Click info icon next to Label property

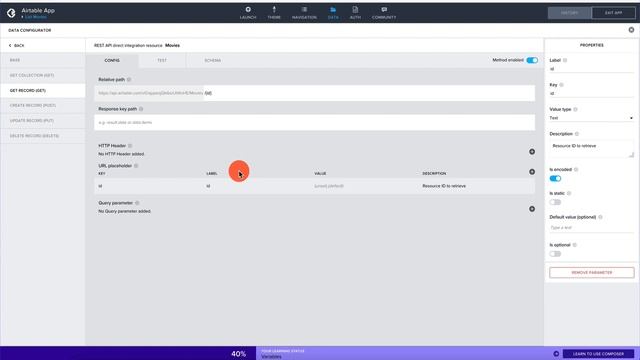(x=565, y=60)
